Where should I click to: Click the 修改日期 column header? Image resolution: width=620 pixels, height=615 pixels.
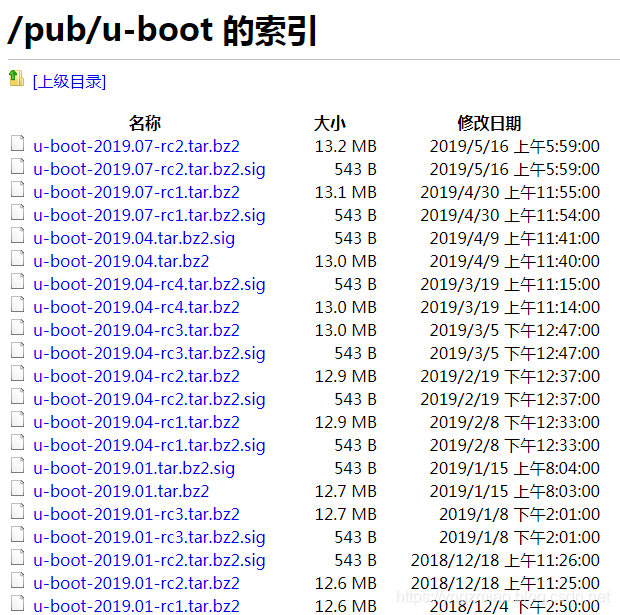coord(489,123)
